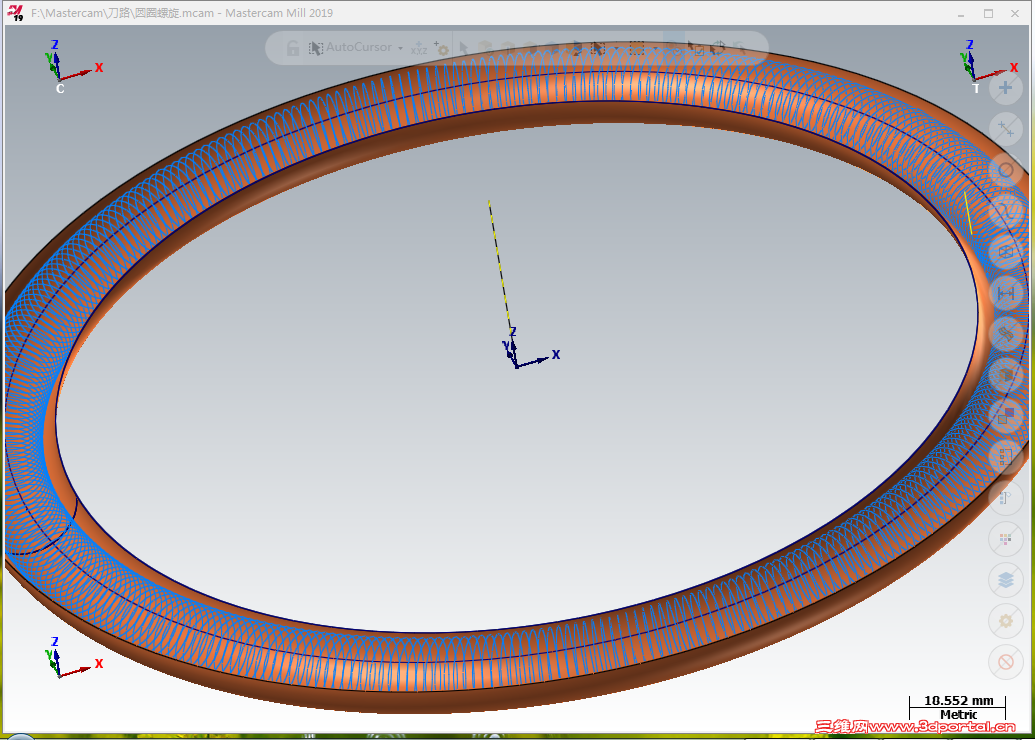
Task: Click the selection method icon with arrow over dashed box
Action: [598, 48]
